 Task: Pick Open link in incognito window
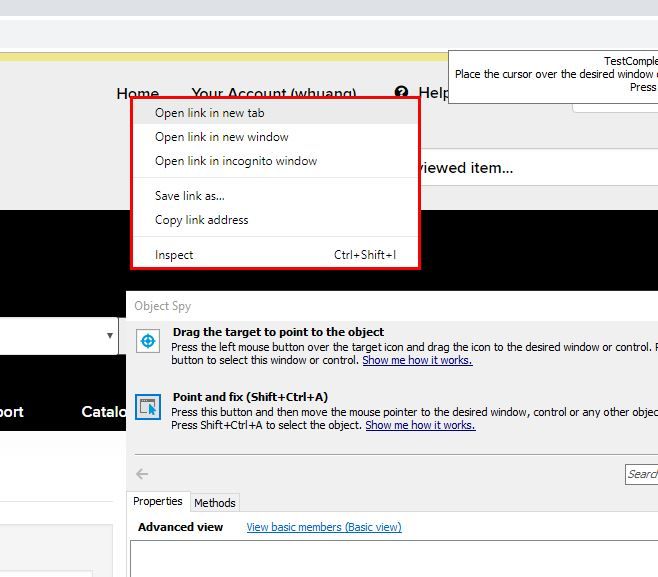(235, 161)
